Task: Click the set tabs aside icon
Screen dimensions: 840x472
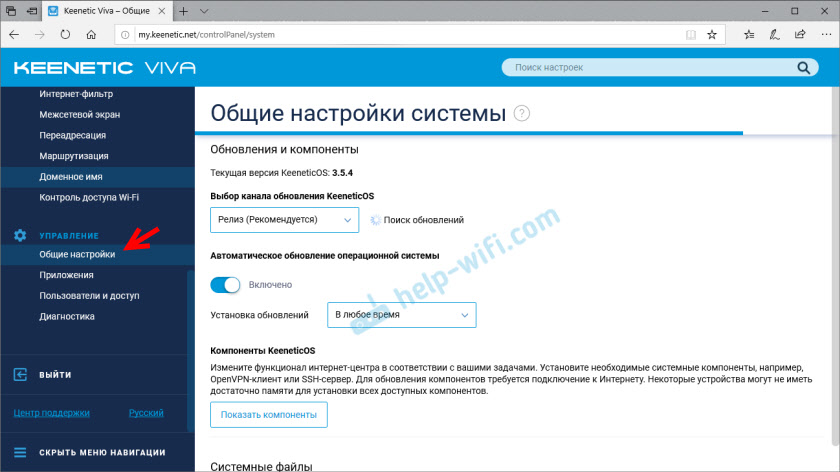Action: click(32, 11)
